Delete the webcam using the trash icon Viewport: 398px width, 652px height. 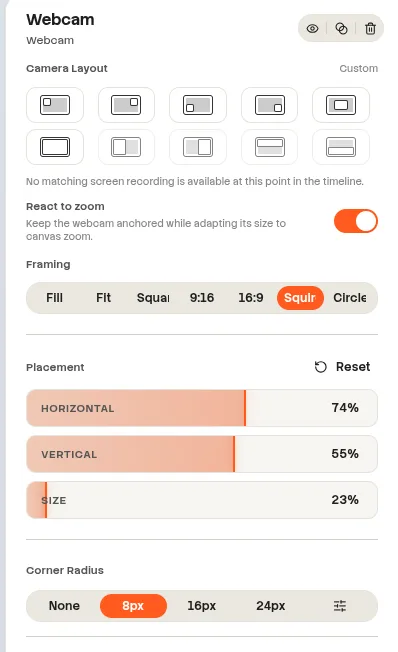coord(370,28)
